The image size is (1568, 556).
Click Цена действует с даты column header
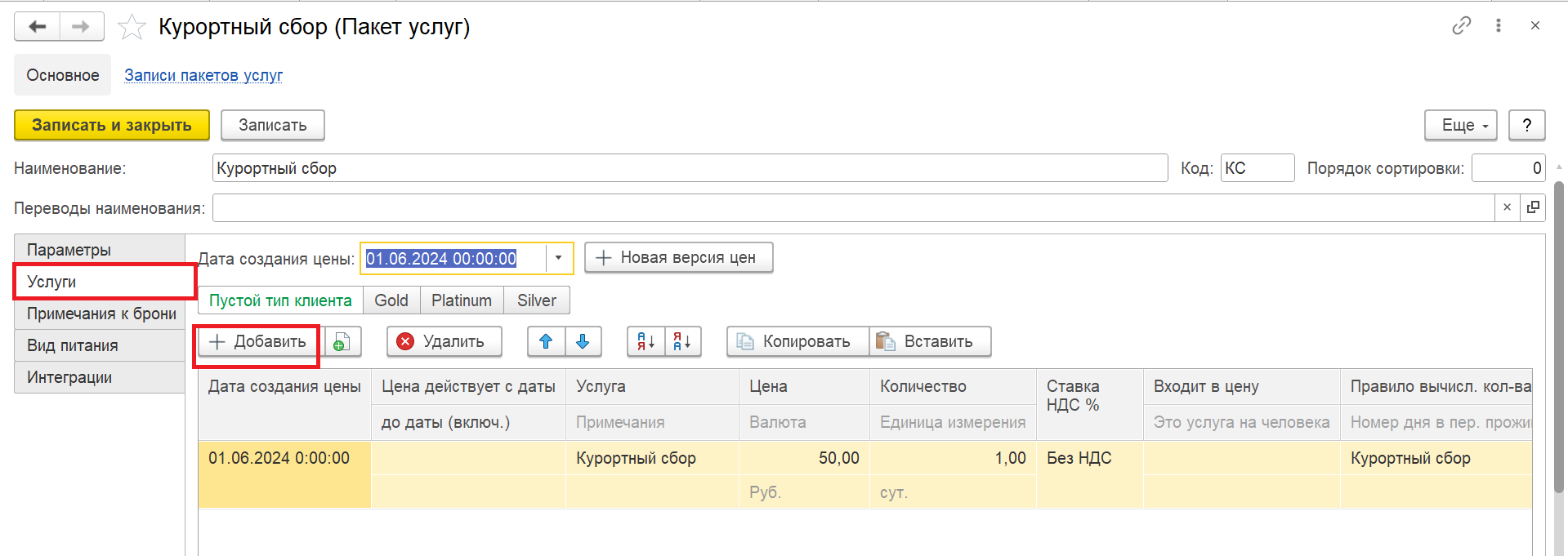tap(468, 386)
